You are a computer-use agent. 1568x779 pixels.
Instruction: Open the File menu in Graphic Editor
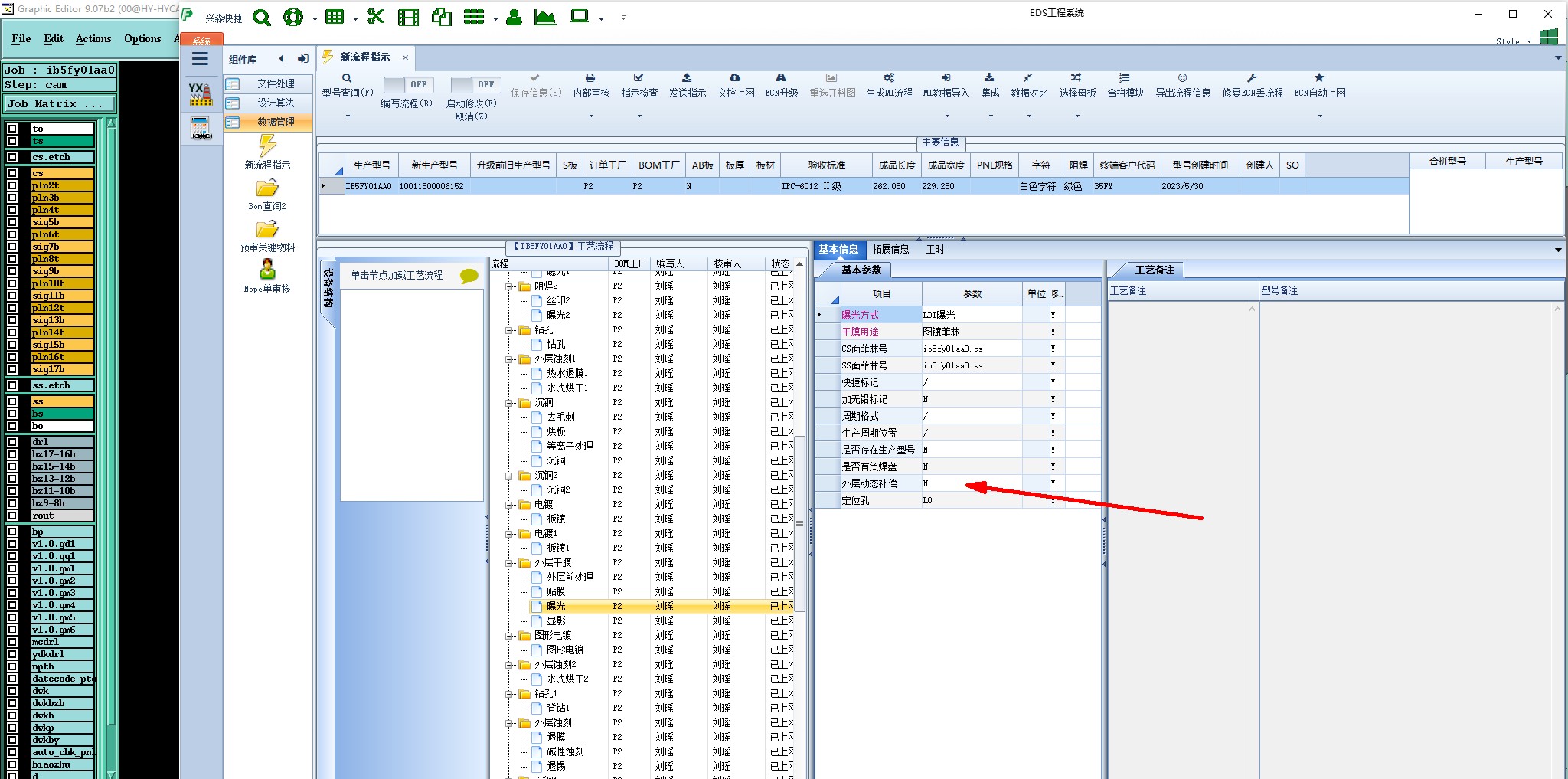point(21,38)
